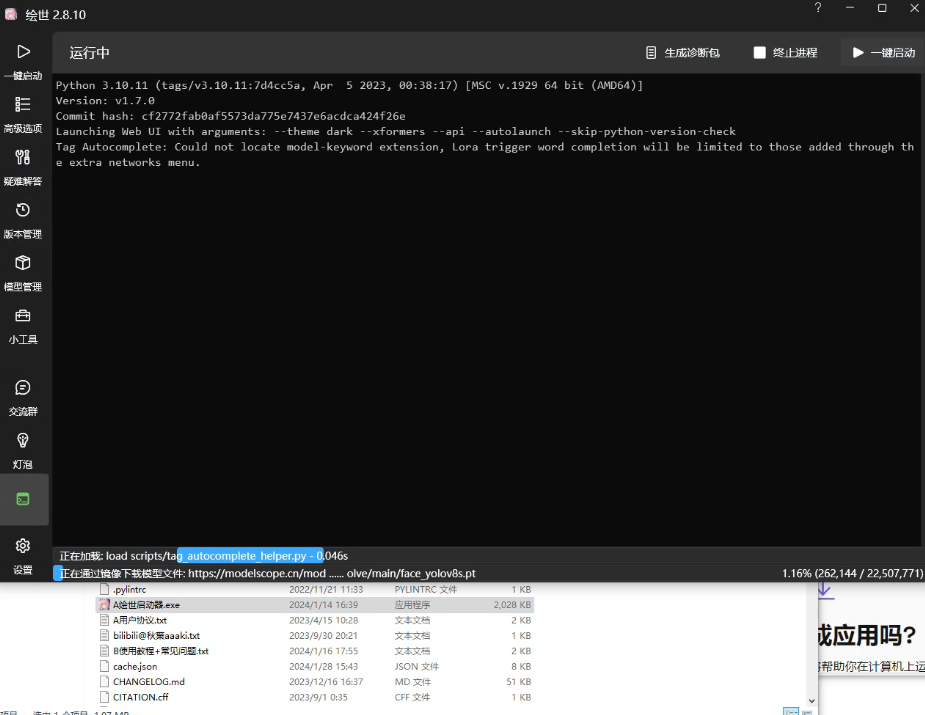
Task: Open 设置 settings gear in sidebar
Action: (x=23, y=556)
